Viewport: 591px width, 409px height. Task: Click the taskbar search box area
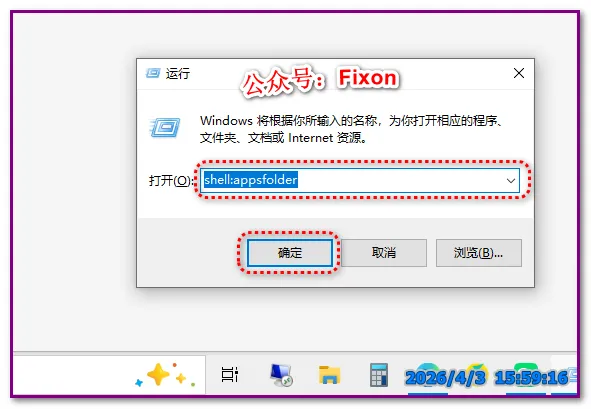pyautogui.click(x=109, y=374)
